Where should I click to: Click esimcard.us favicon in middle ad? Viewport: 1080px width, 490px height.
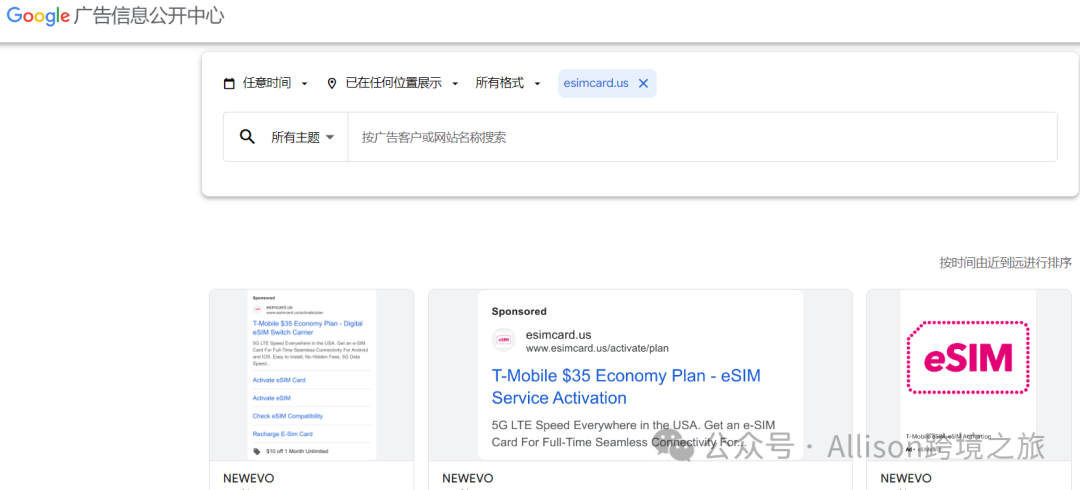tap(503, 340)
